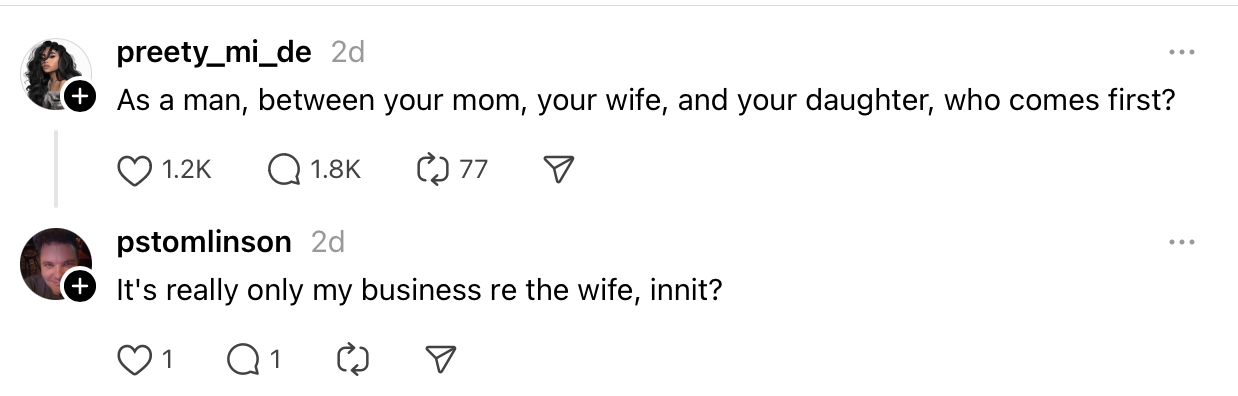Open the thread asking who comes first
Screen dimensions: 1238x396
(x=645, y=101)
